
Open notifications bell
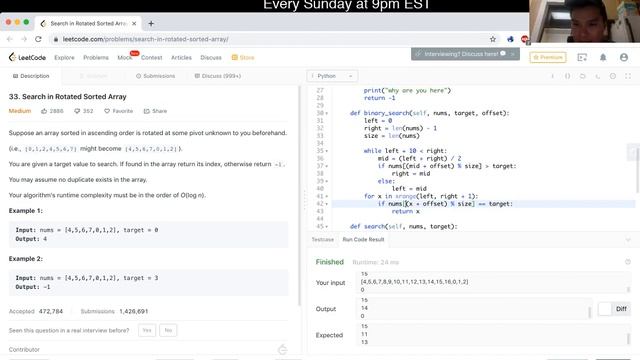(603, 58)
